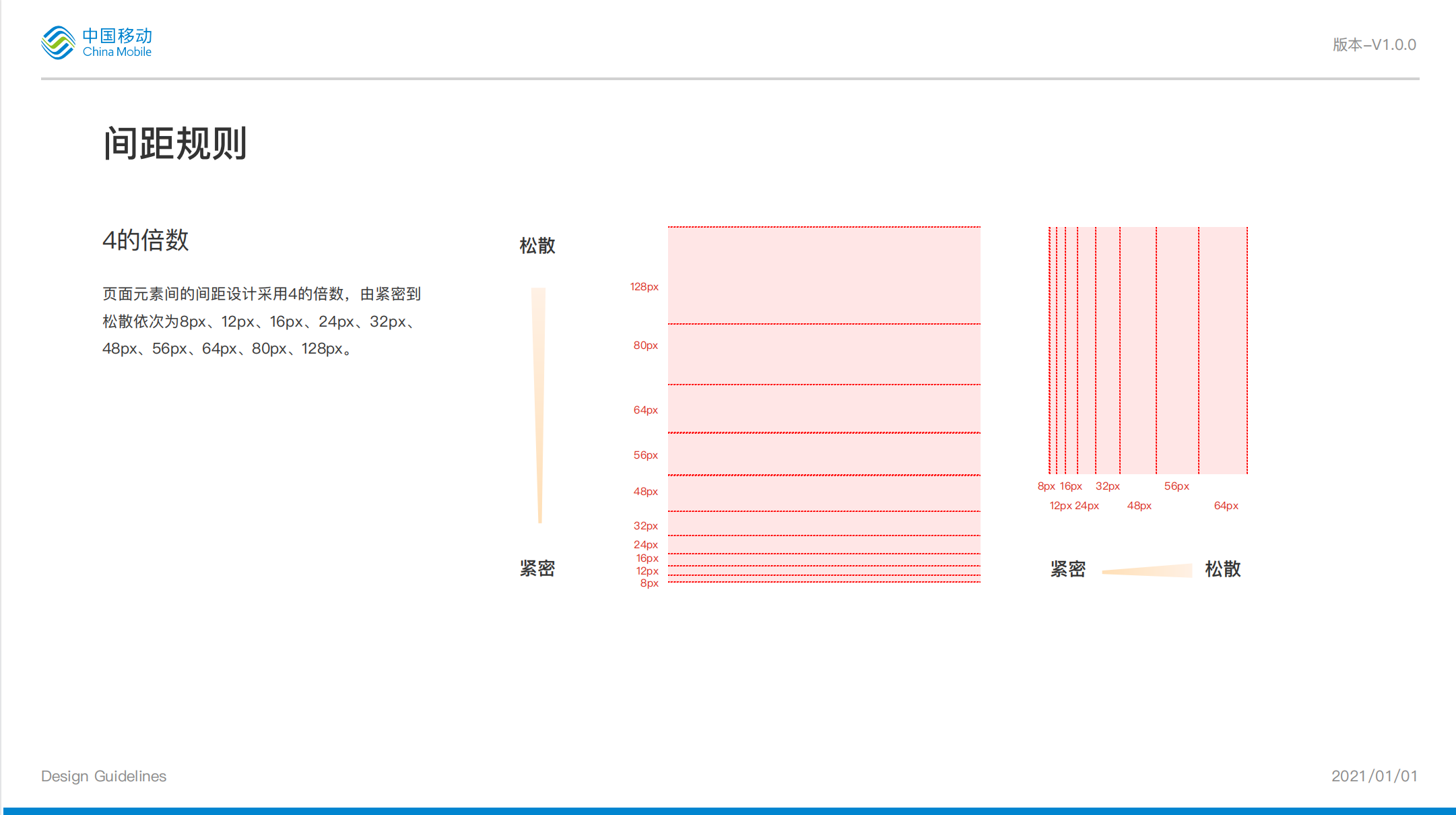Click the paragraph describing spacing multiples
Screen dimensions: 1456x815
pyautogui.click(x=261, y=321)
